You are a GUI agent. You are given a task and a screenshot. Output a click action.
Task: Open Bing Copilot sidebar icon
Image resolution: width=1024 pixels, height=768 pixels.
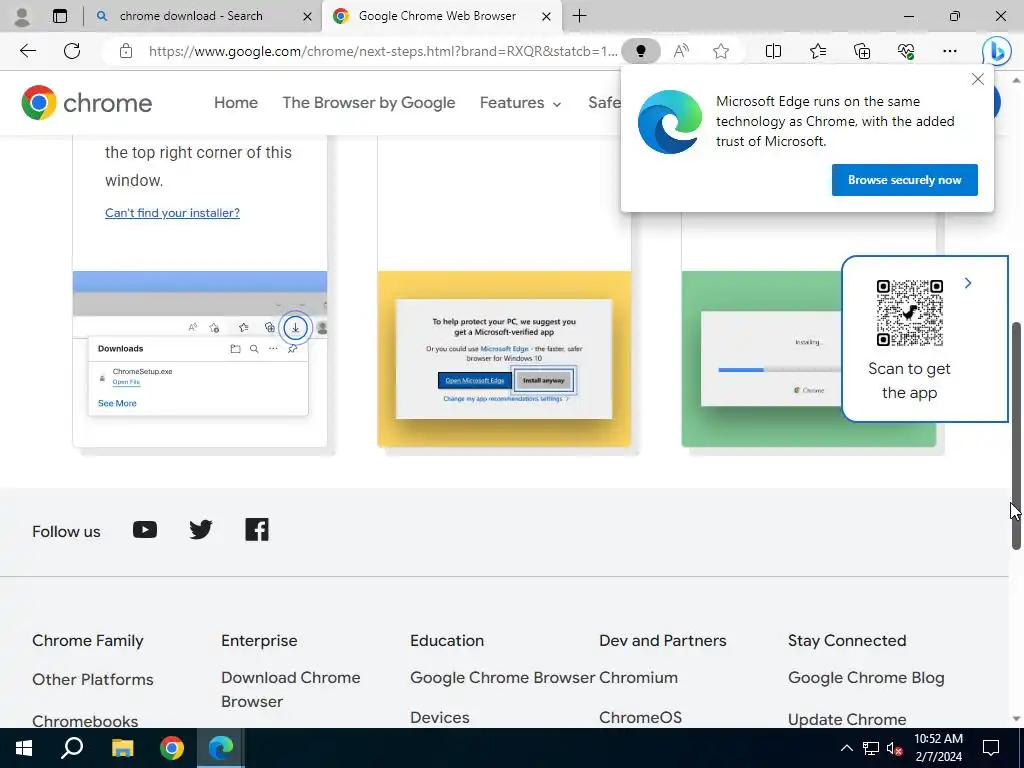(x=997, y=51)
